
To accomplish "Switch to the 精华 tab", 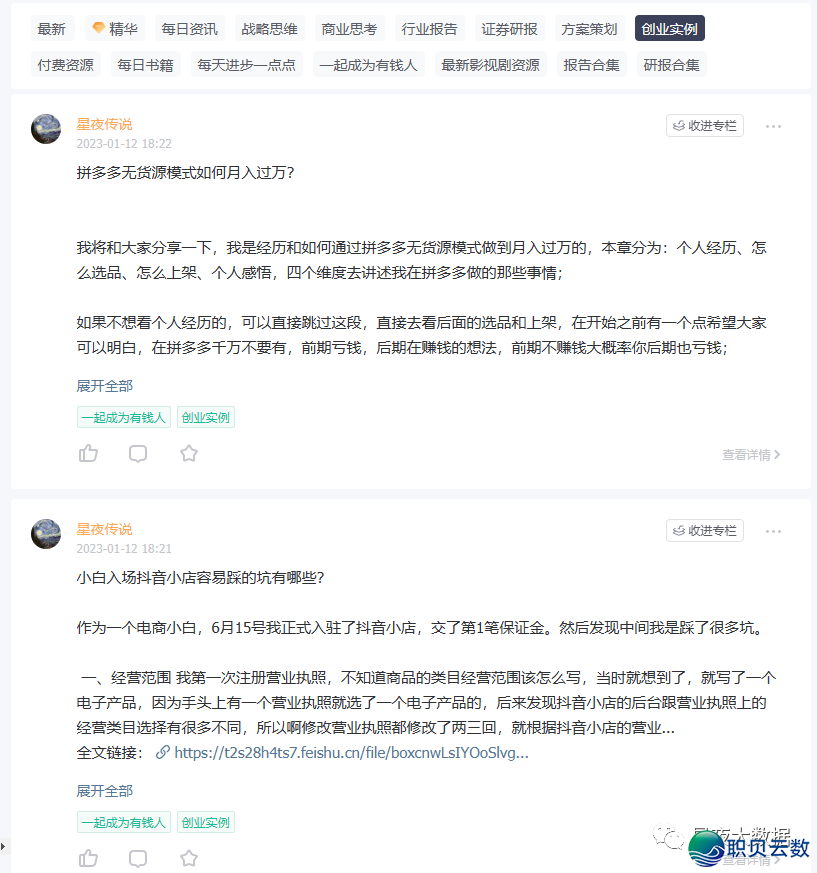I will click(x=115, y=28).
